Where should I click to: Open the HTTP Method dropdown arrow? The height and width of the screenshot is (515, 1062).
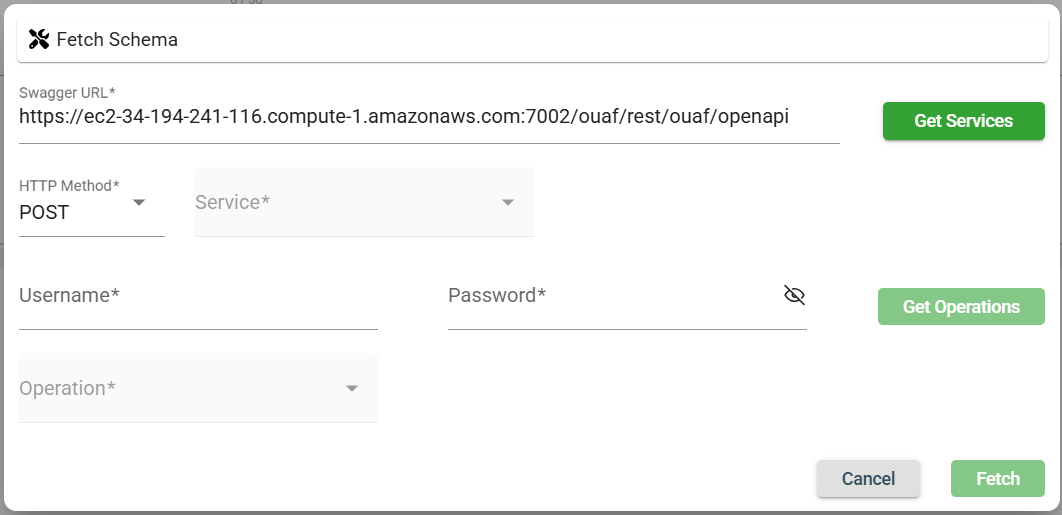[x=139, y=203]
